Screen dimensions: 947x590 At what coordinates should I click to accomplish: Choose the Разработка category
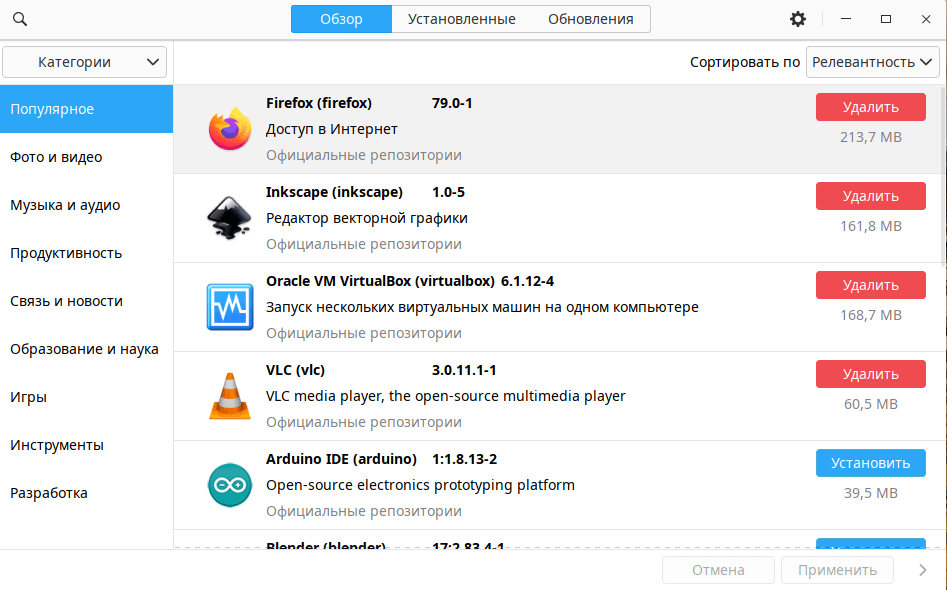[49, 493]
